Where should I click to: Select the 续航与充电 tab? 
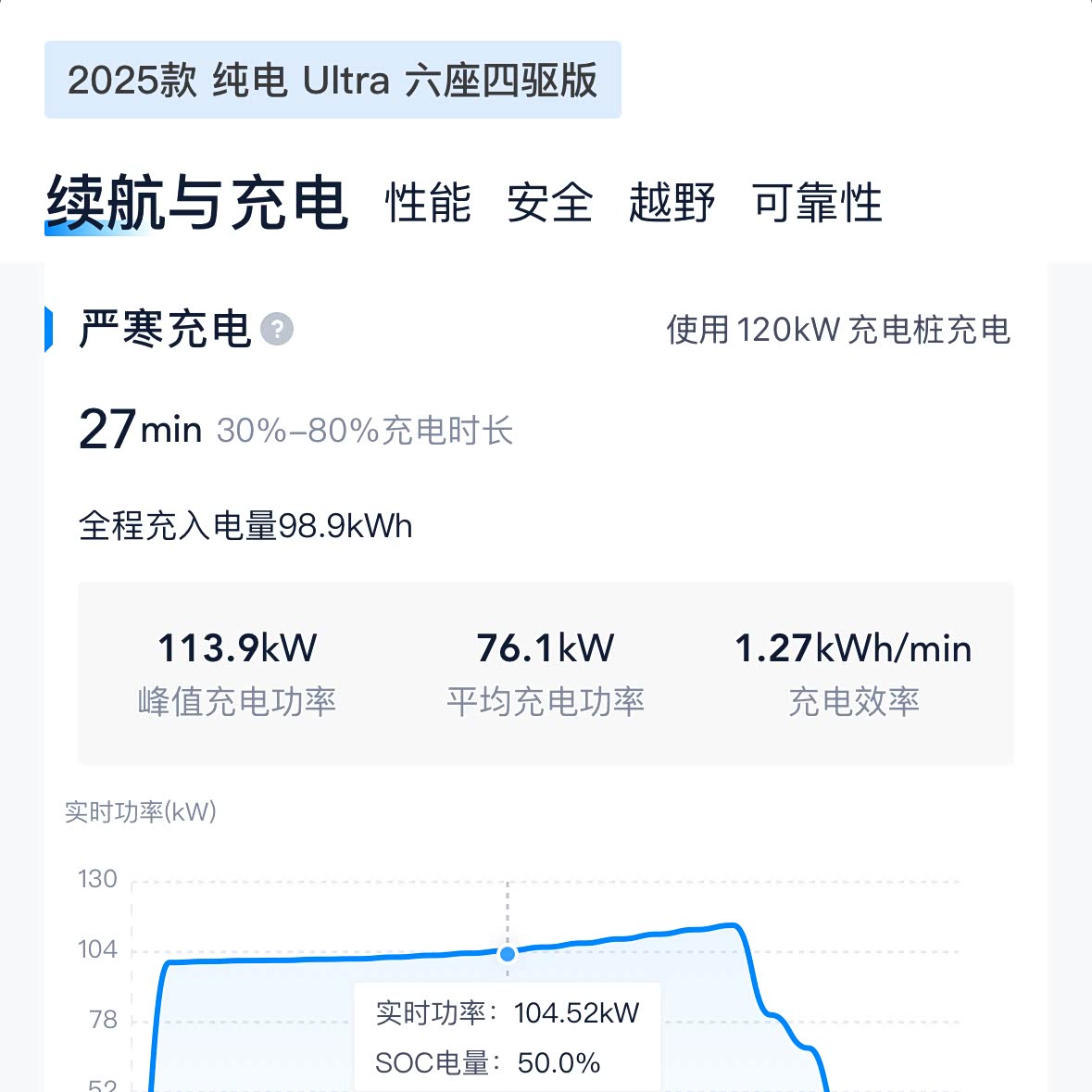click(x=196, y=203)
